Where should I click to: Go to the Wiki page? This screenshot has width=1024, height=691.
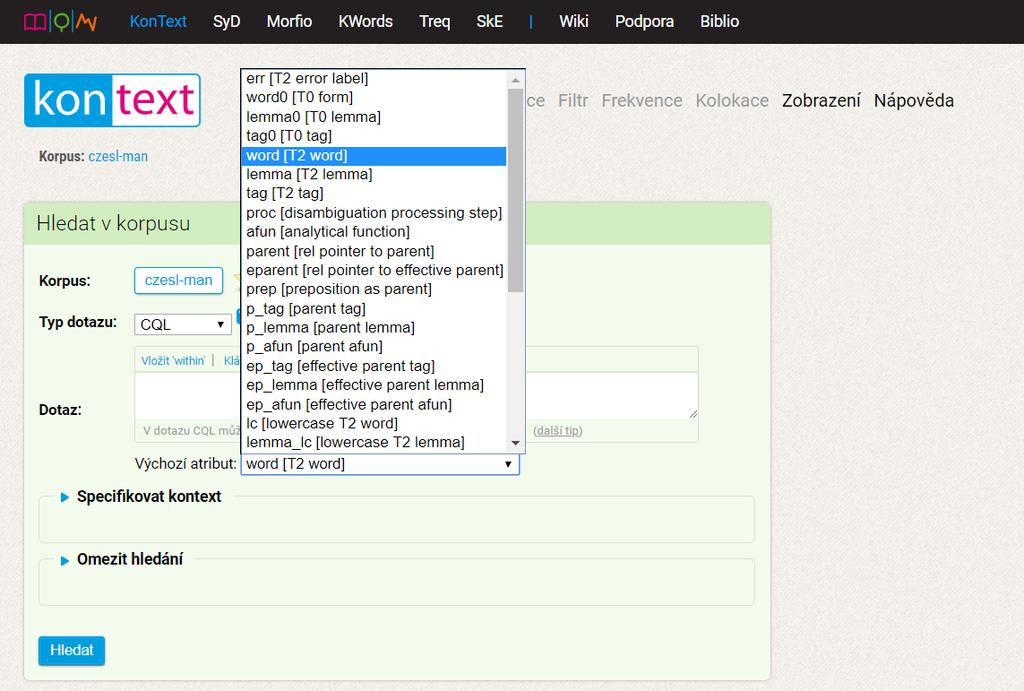tap(574, 22)
